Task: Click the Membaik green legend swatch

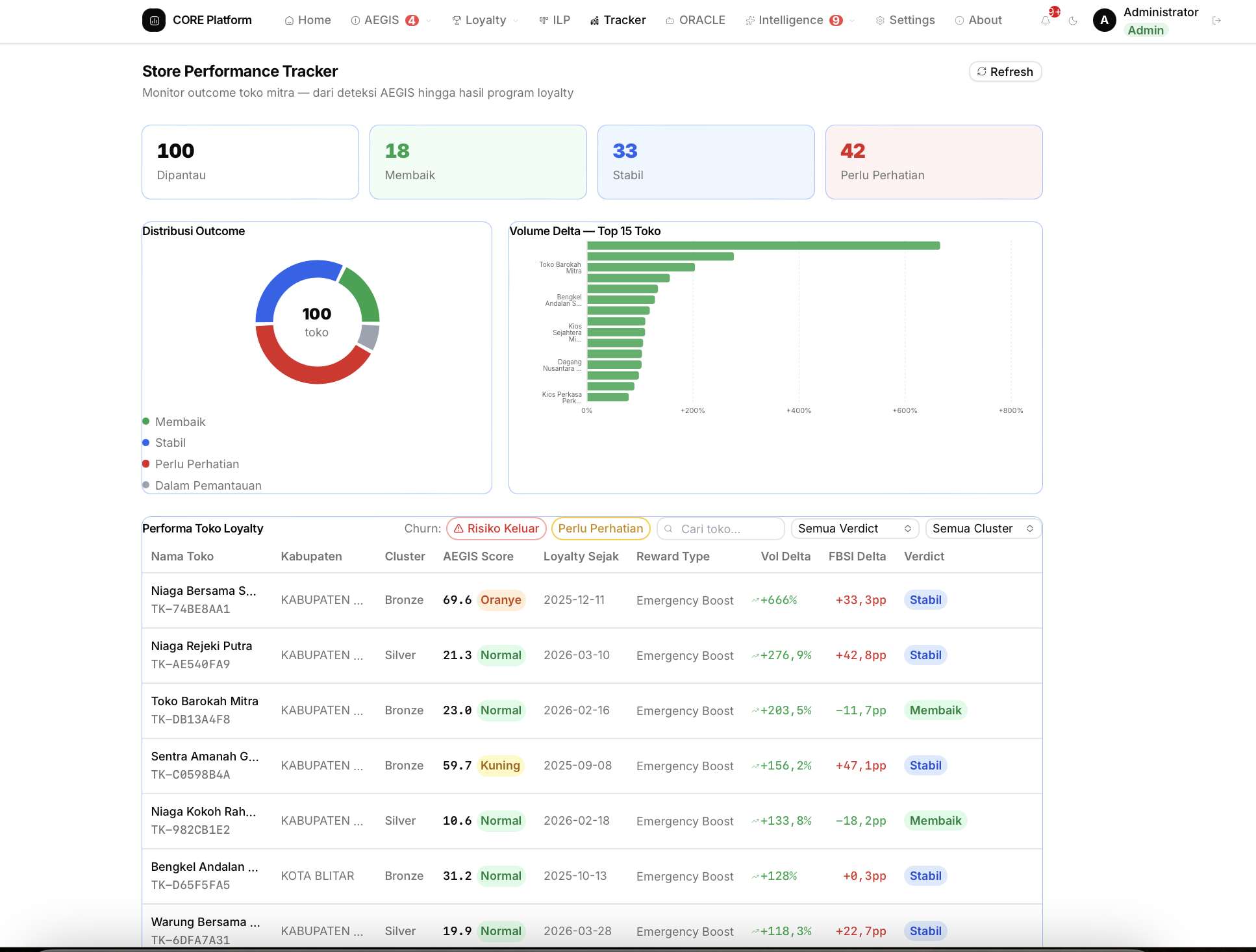Action: coord(146,421)
